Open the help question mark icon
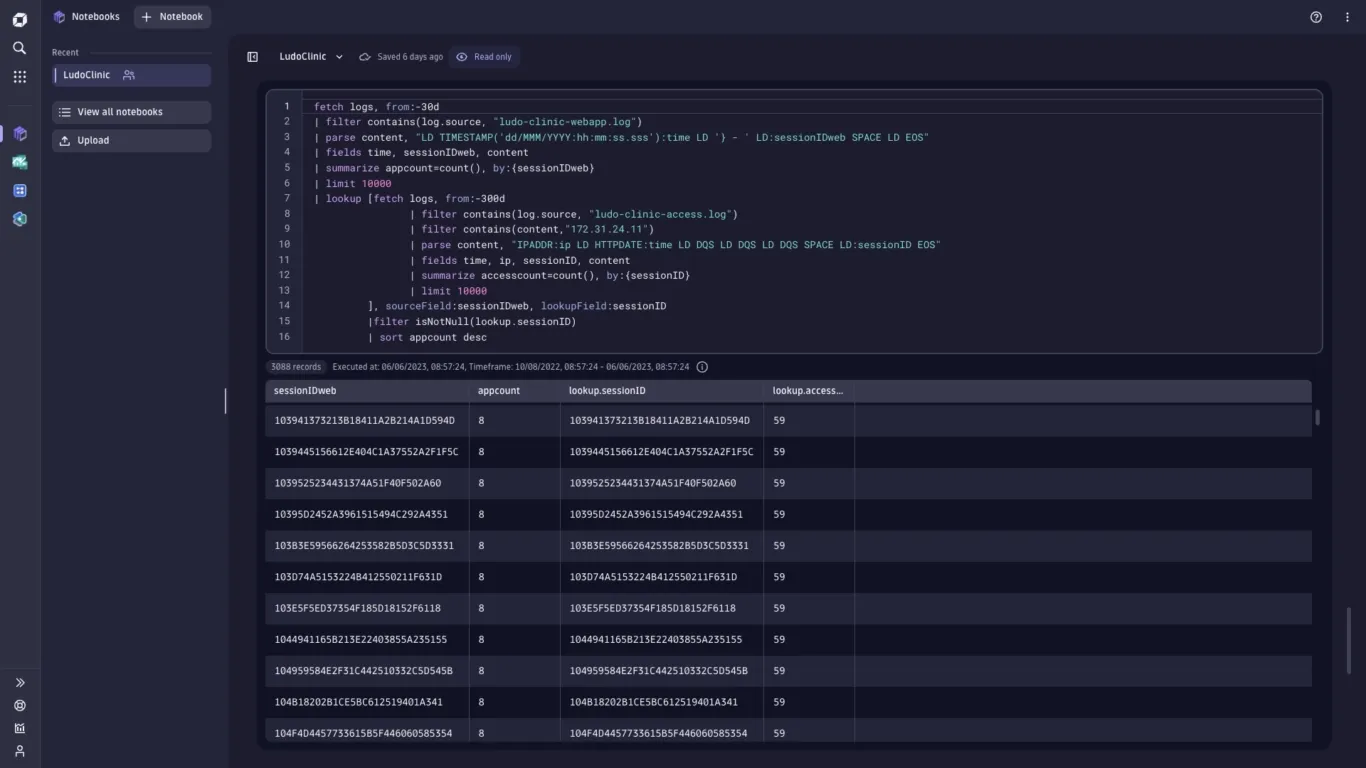The image size is (1366, 768). 1316,17
